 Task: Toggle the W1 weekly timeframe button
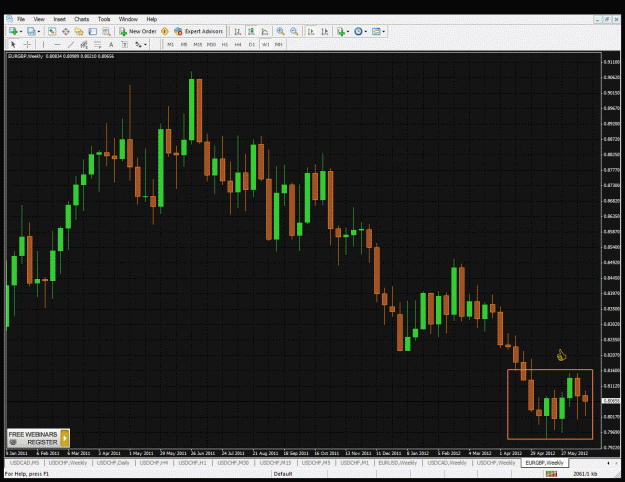click(x=265, y=45)
